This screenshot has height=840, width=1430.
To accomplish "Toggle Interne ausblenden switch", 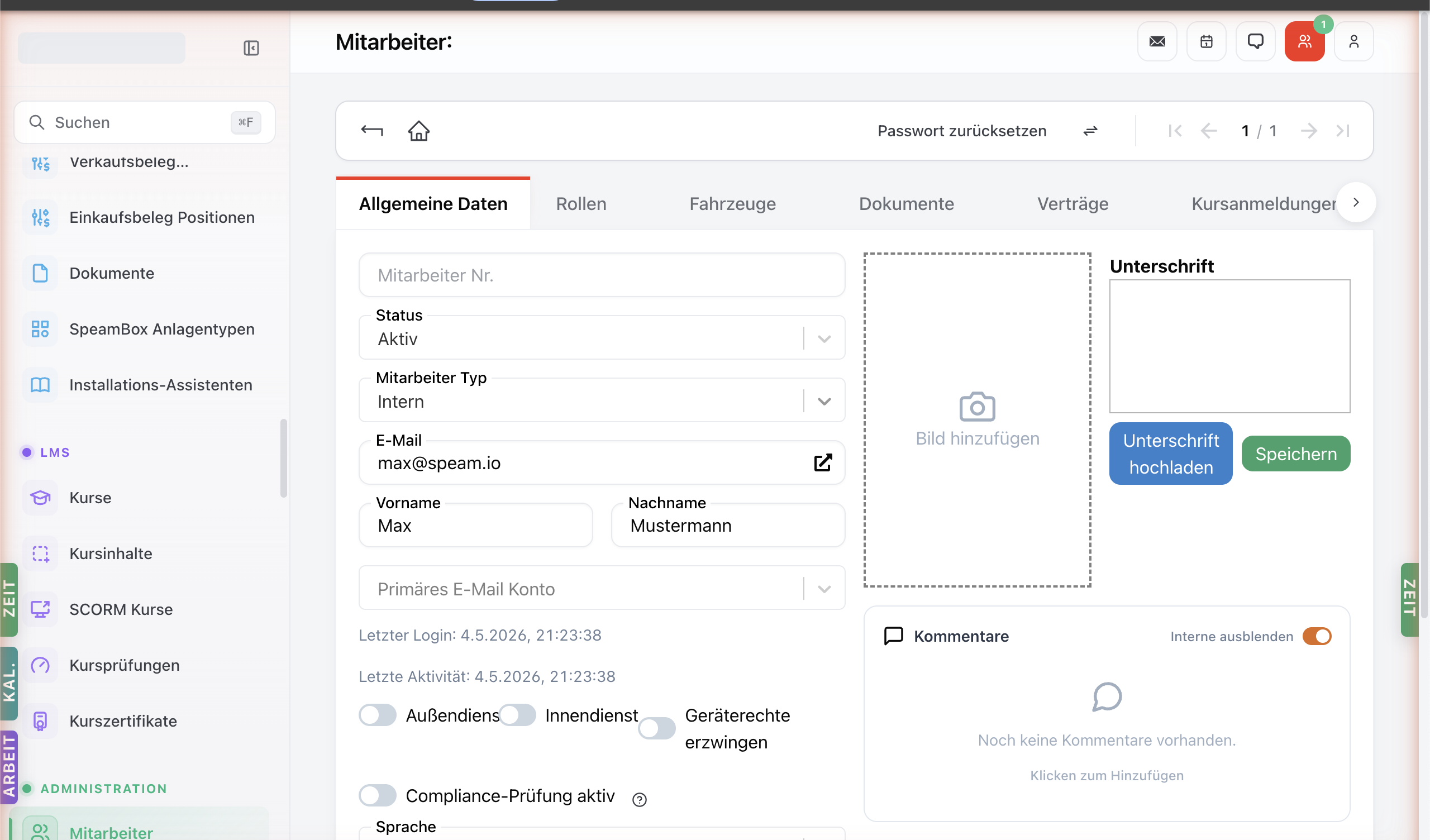I will 1317,636.
